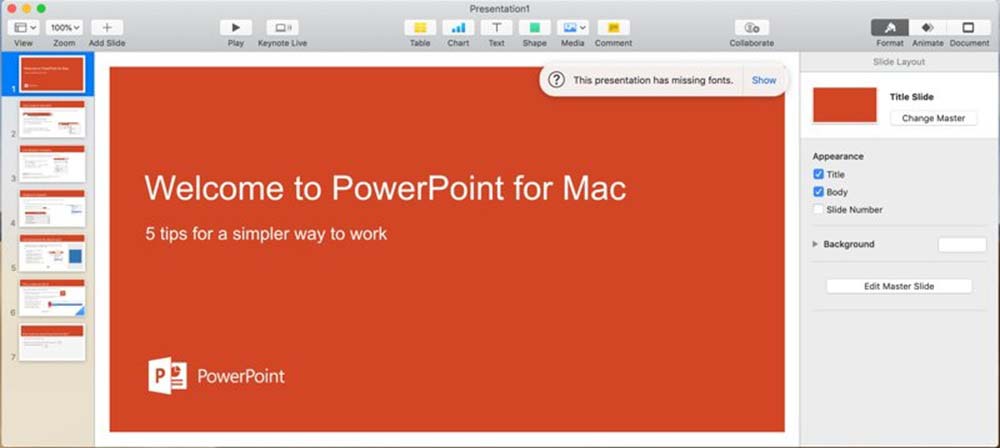Screen dimensions: 1000x448
Task: Switch to the Document inspector
Action: coord(969,27)
